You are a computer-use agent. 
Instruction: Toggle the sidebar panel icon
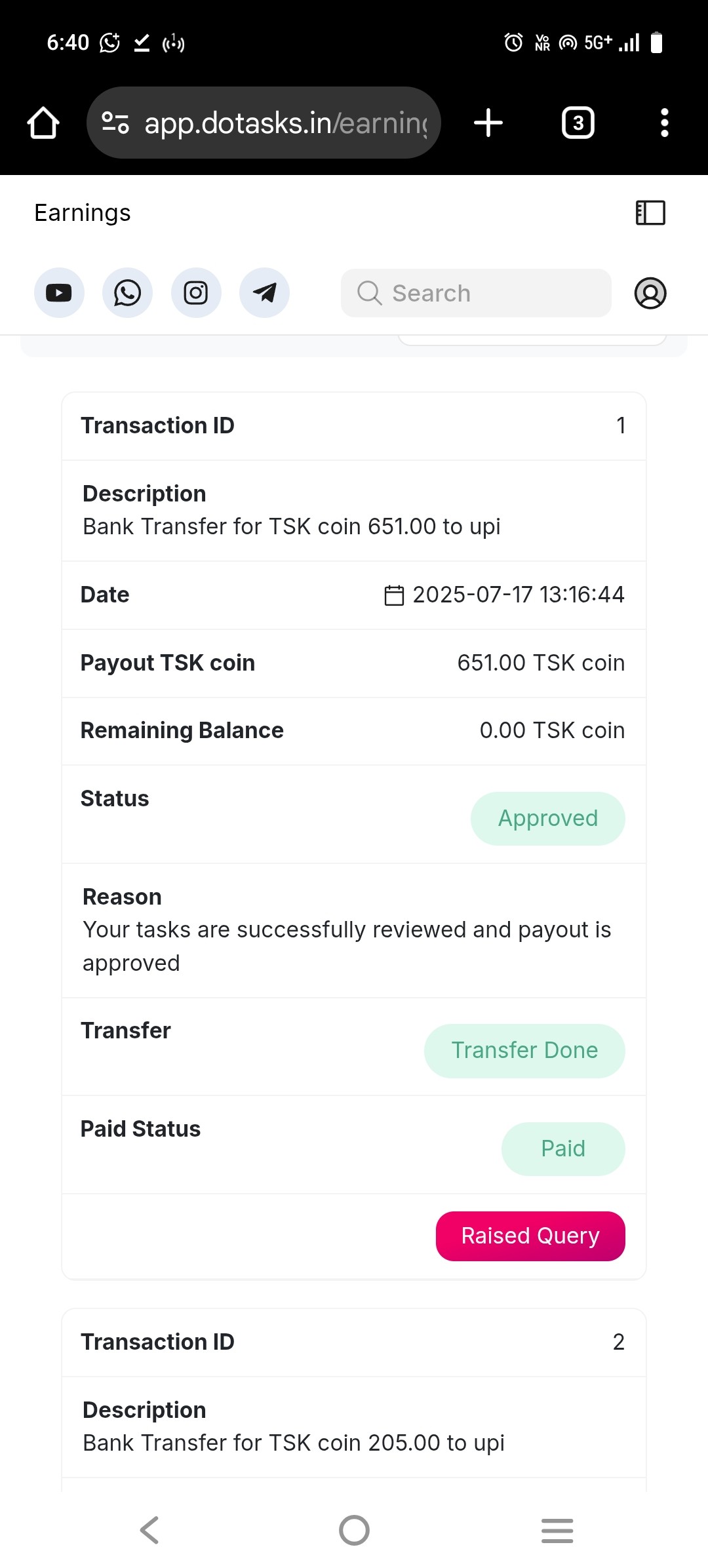pyautogui.click(x=650, y=213)
